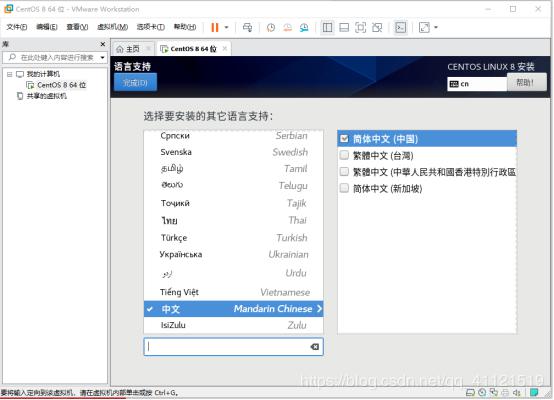Viewport: 554px width, 400px height.
Task: Switch to full screen mode
Action: tap(360, 27)
